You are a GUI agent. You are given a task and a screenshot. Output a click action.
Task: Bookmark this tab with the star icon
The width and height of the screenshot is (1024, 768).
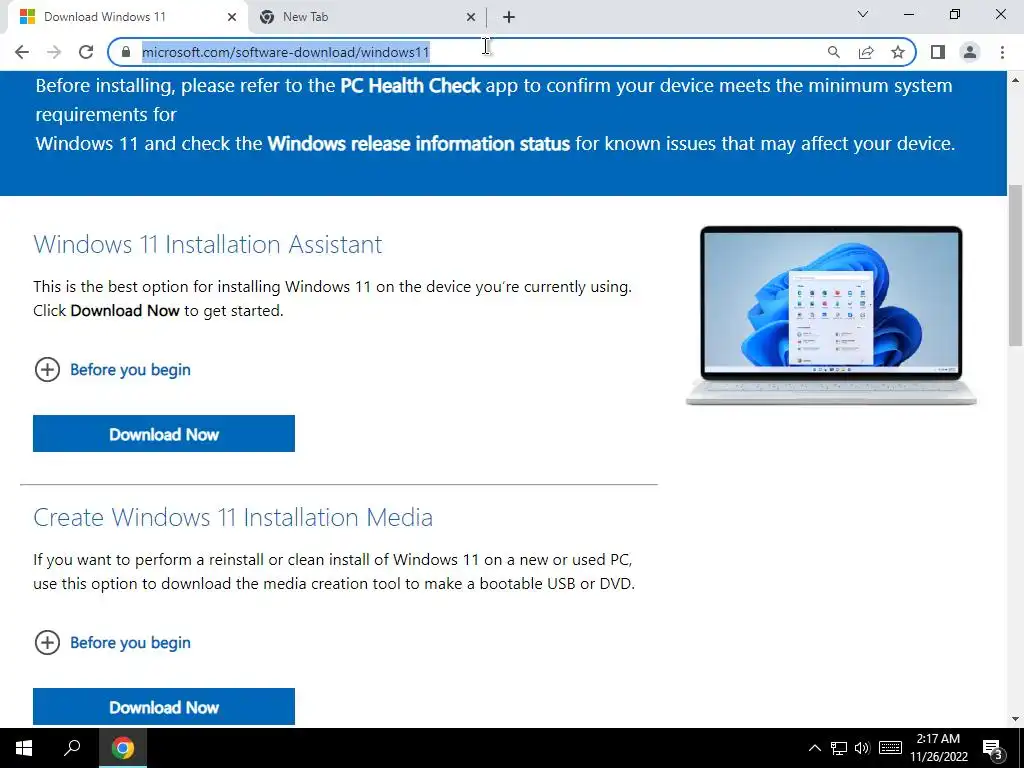click(x=898, y=52)
